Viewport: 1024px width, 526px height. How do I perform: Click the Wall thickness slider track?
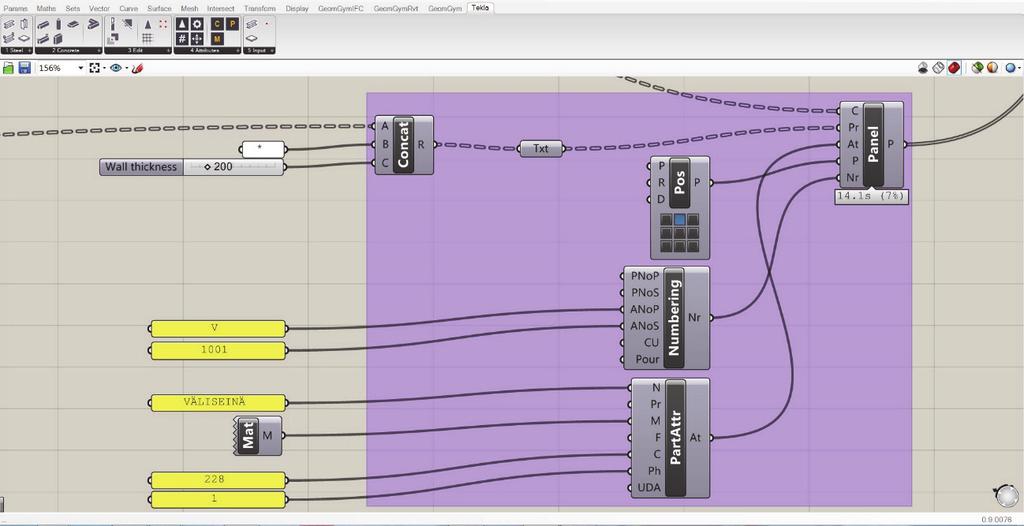pos(233,167)
